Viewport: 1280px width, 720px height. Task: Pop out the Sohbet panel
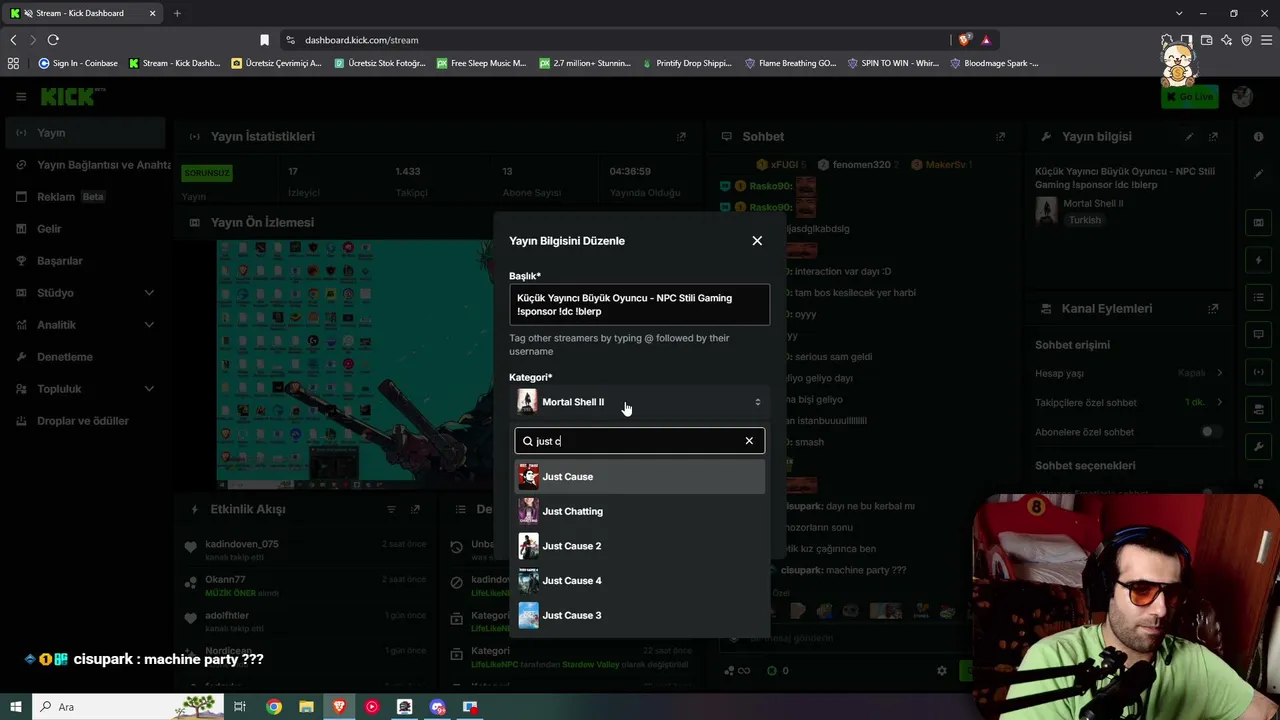tap(1000, 137)
